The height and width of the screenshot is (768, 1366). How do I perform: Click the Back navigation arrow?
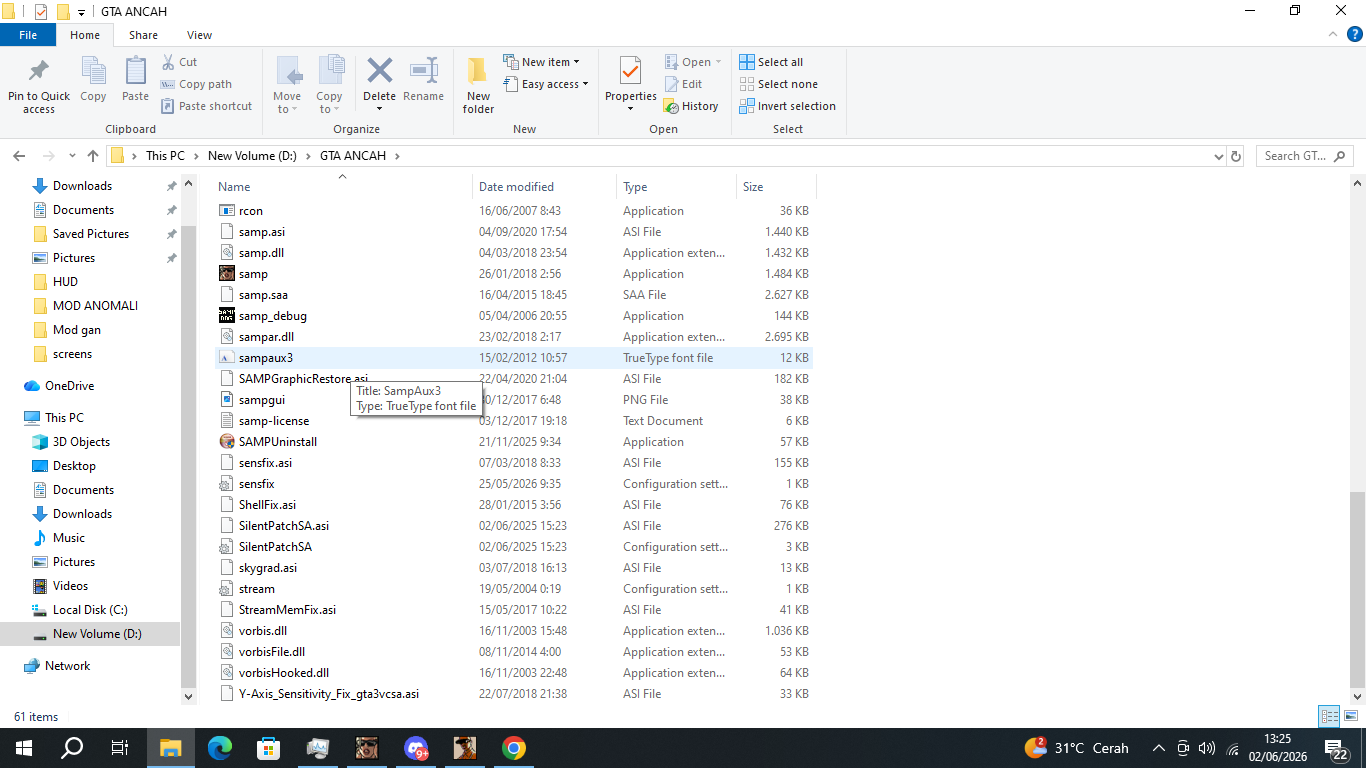click(x=18, y=156)
